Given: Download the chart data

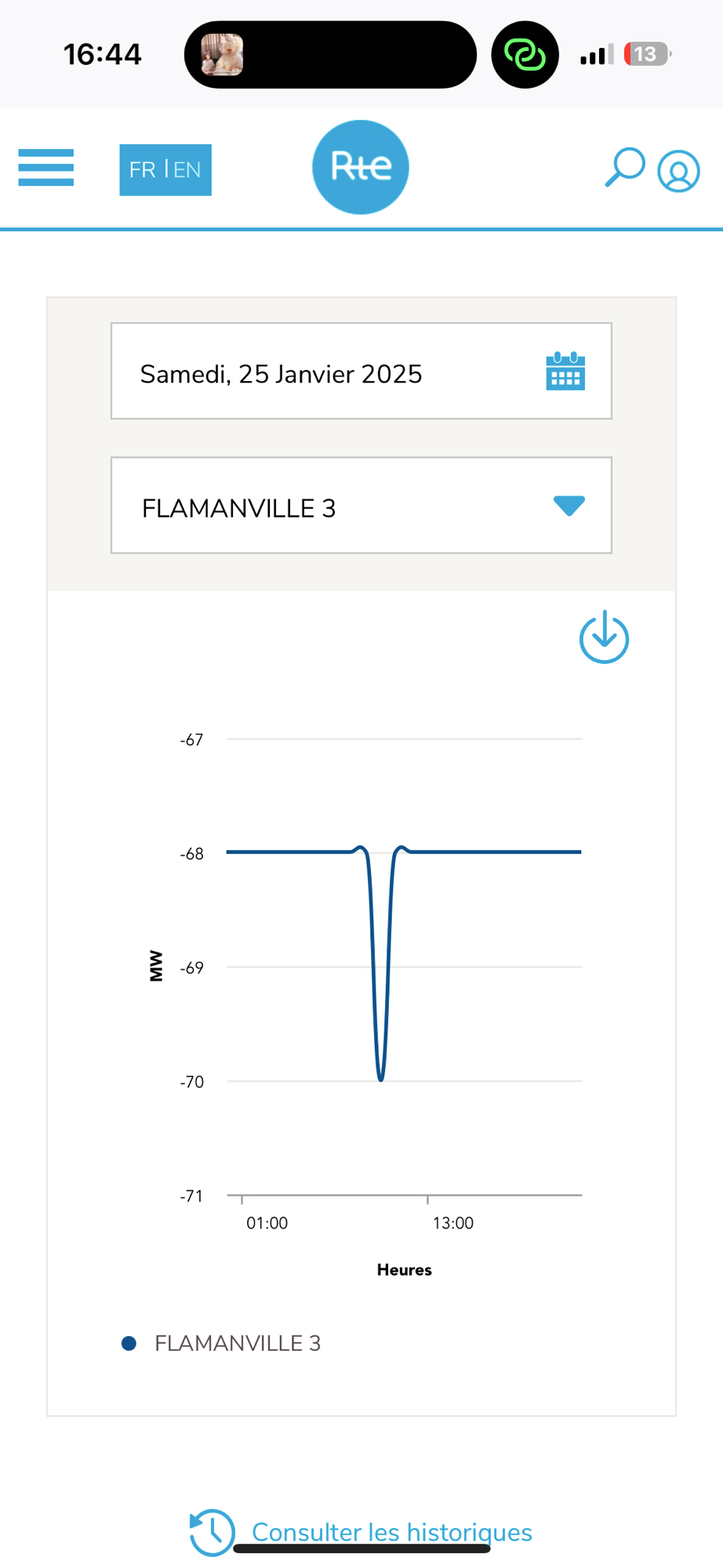Looking at the screenshot, I should point(604,637).
